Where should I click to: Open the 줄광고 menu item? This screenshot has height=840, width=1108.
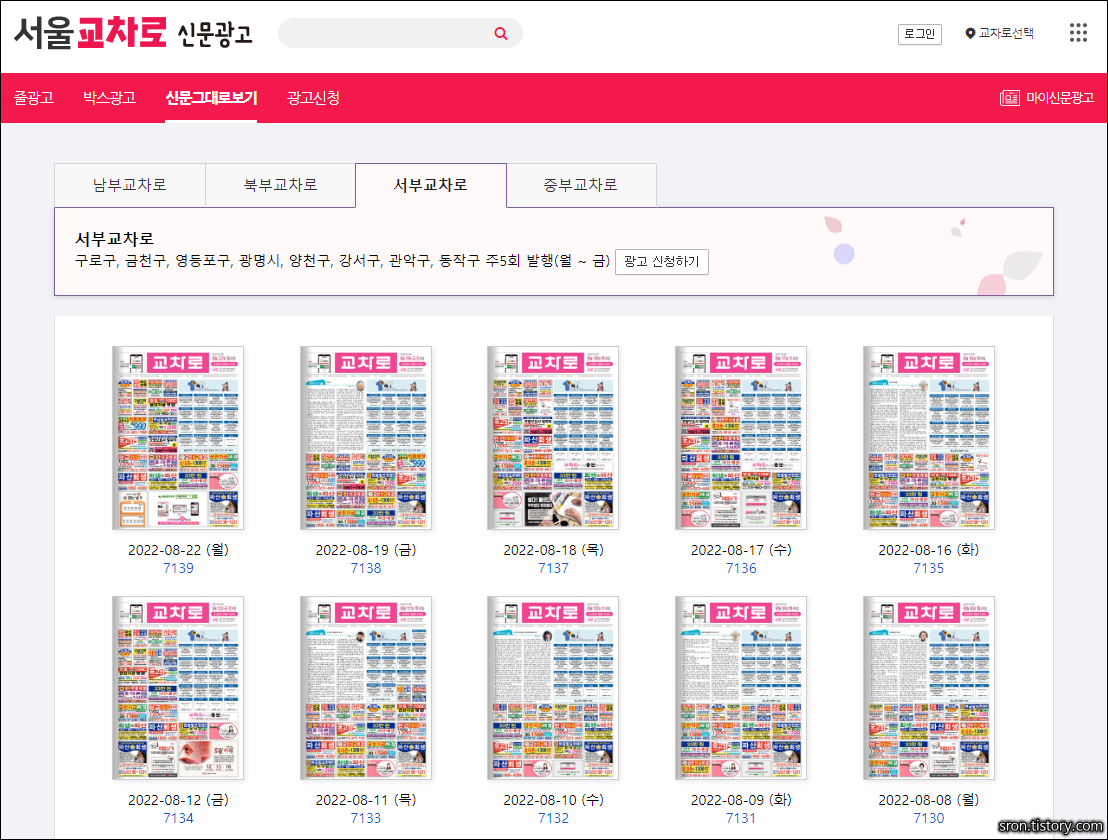[x=34, y=97]
